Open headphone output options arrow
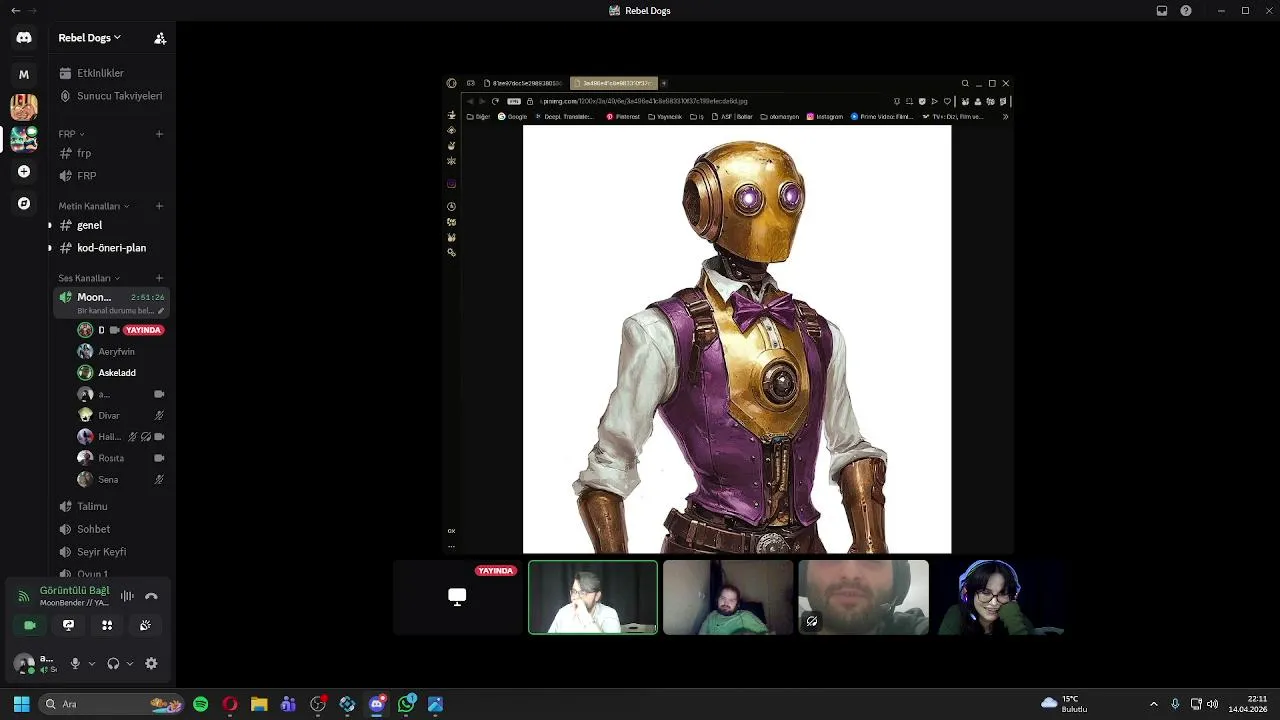The image size is (1280, 720). pos(130,663)
